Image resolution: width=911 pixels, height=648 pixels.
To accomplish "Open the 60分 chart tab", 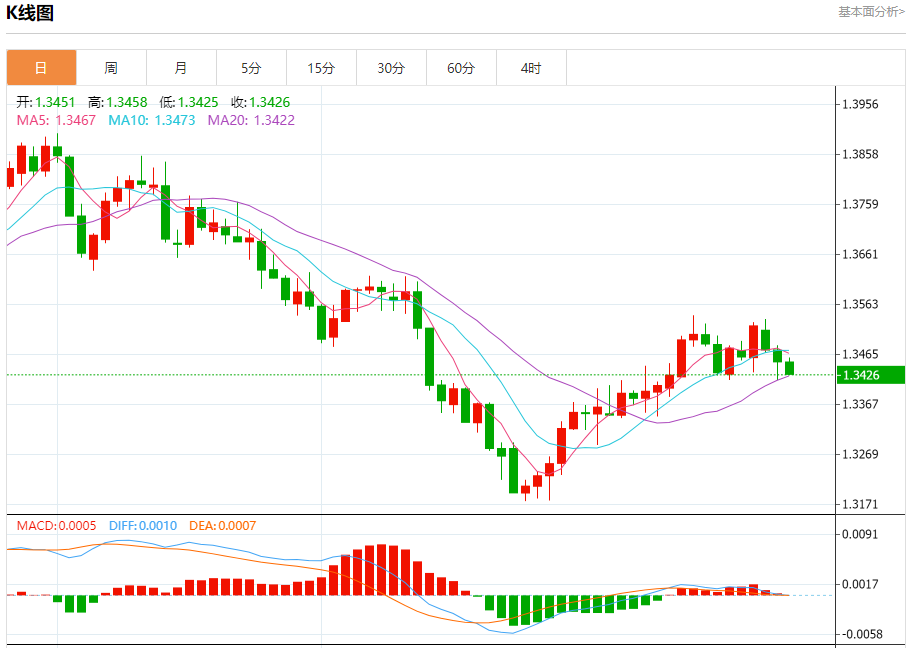I will point(461,68).
